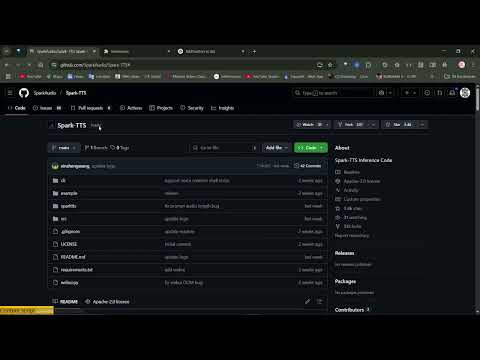Click the Spark-TTS breadcrumb in GitHub header
The height and width of the screenshot is (360, 480).
coord(76,93)
